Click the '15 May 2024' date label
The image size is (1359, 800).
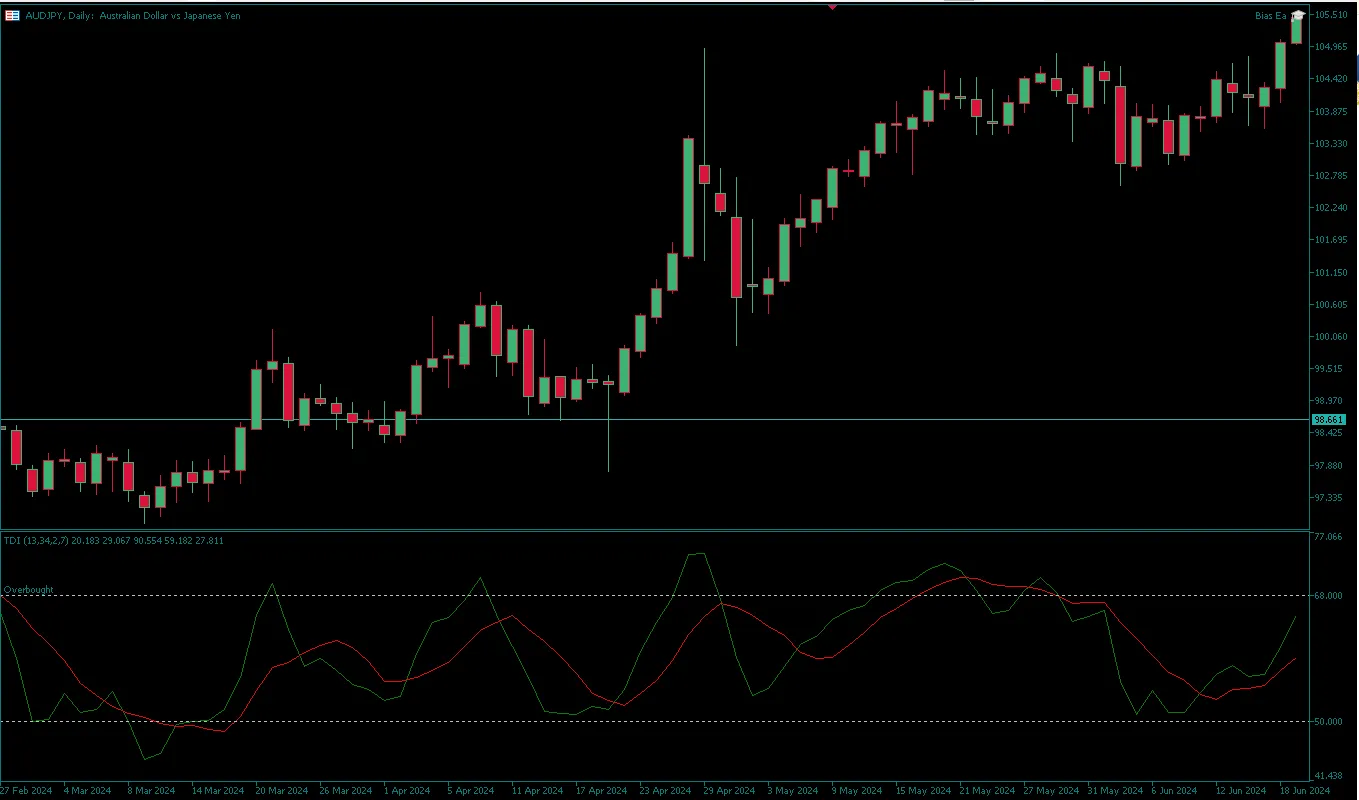(x=922, y=791)
